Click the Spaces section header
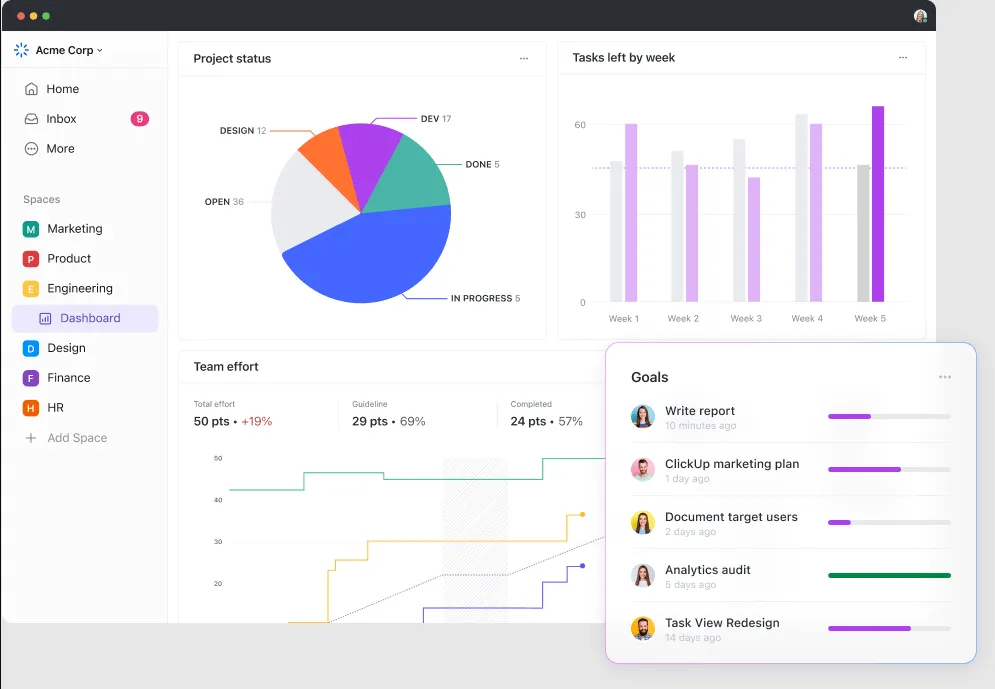 point(42,199)
